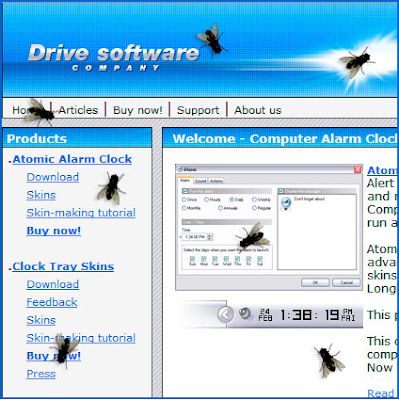The image size is (399, 400).
Task: Switch to the Sound tab in the Alarm dialog
Action: click(200, 181)
